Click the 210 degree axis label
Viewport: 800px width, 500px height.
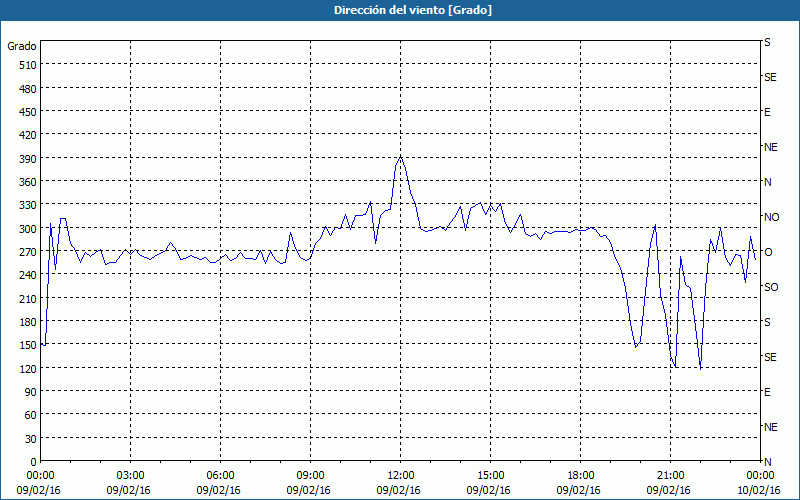[x=28, y=299]
